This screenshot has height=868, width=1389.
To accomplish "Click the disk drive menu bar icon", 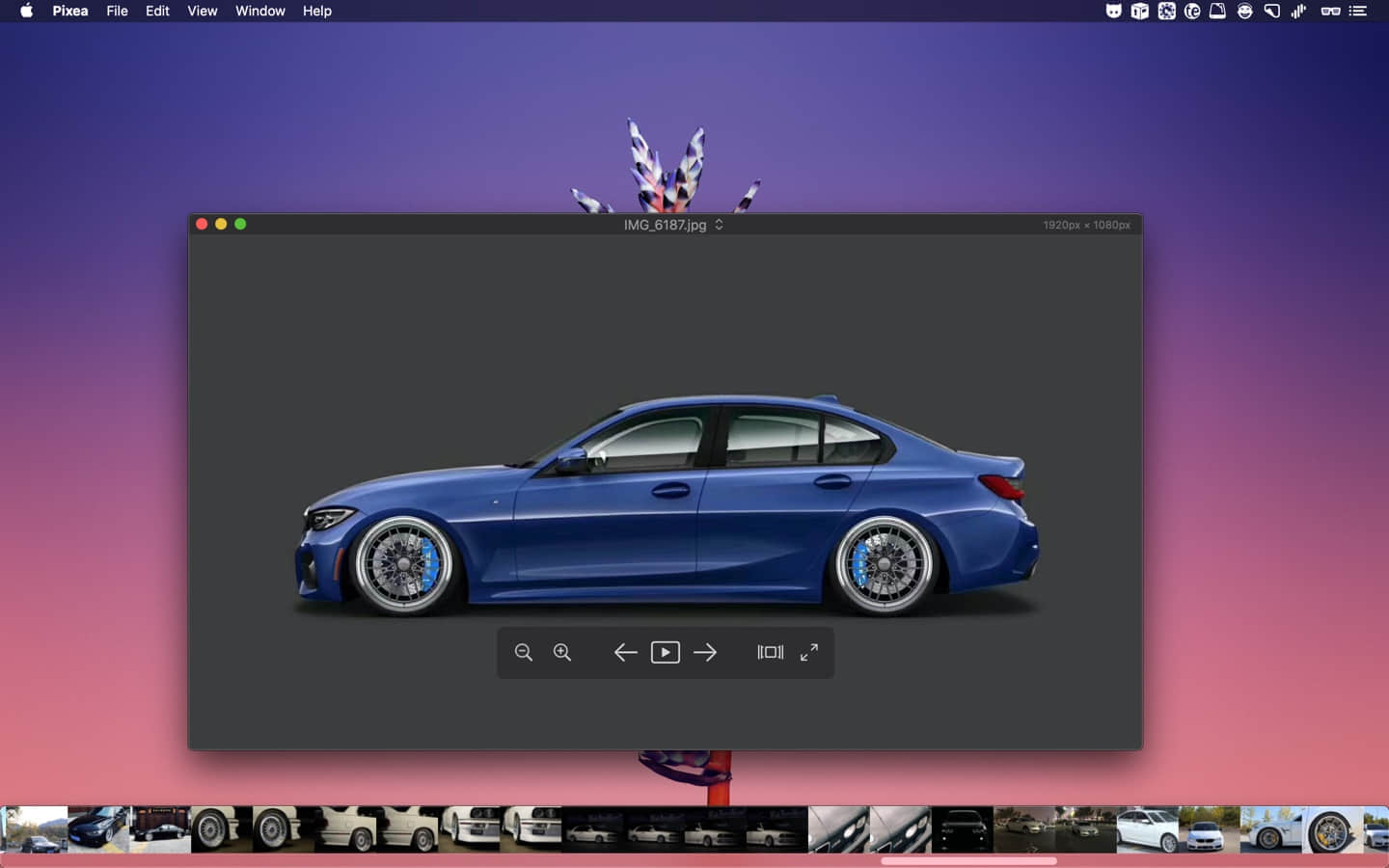I will point(1217,11).
